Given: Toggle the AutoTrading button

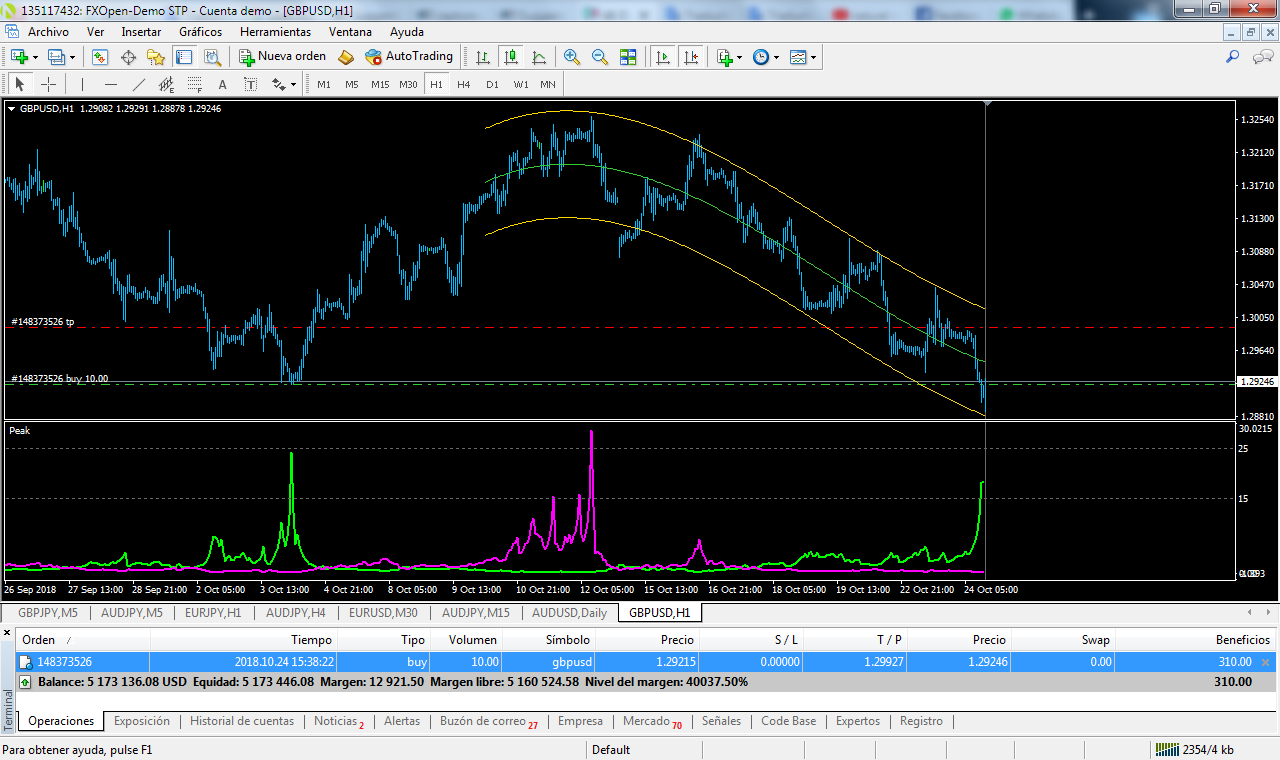Looking at the screenshot, I should pos(409,57).
